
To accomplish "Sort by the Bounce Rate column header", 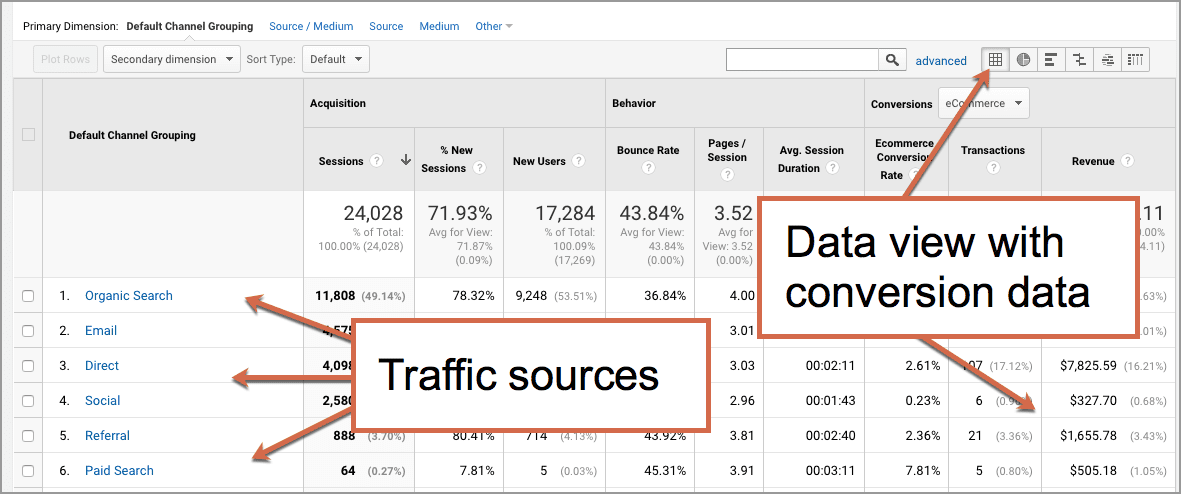I will (648, 150).
